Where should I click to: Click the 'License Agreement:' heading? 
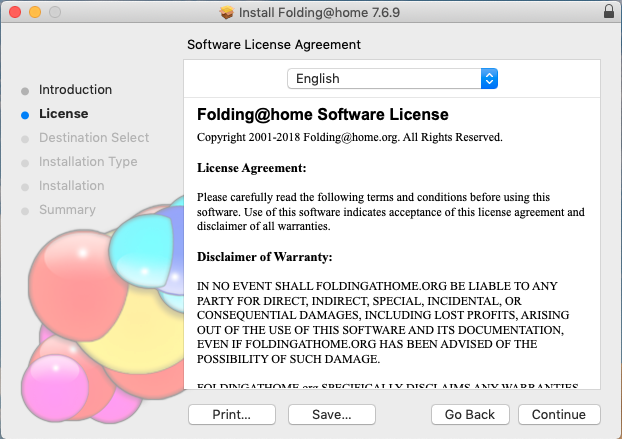point(251,168)
